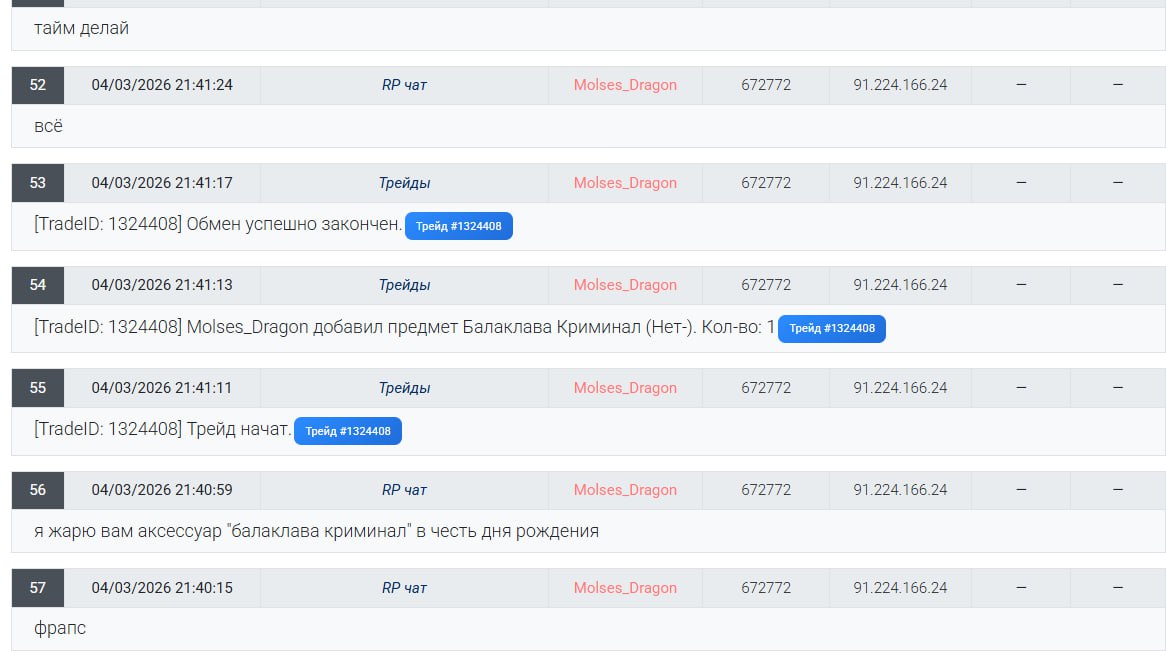Image resolution: width=1166 pixels, height=656 pixels.
Task: Click the 'RP чат' category in row 52
Action: point(404,85)
